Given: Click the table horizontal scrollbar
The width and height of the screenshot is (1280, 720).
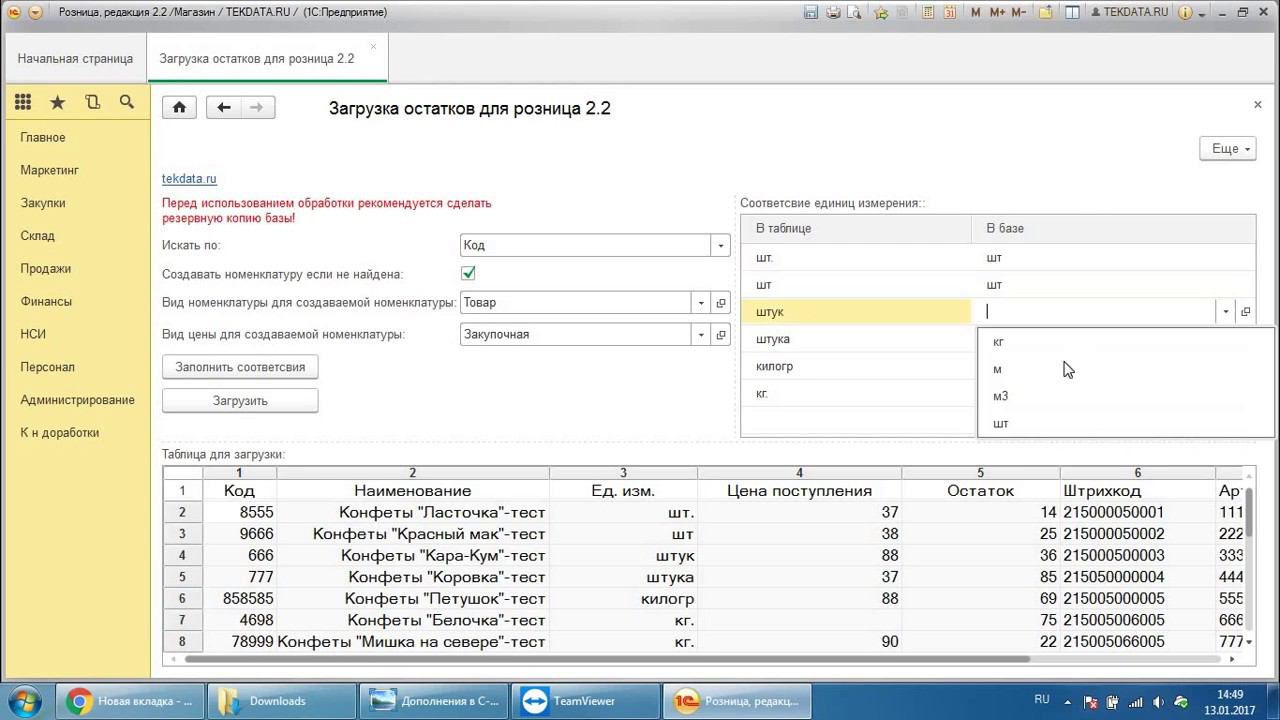Looking at the screenshot, I should pos(607,659).
